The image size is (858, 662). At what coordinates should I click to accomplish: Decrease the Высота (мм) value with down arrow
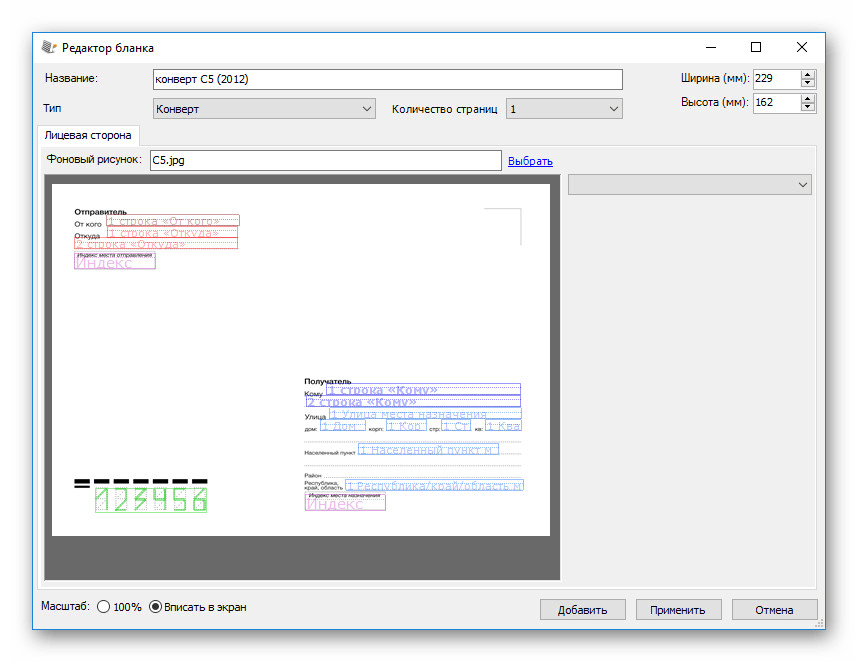[808, 107]
